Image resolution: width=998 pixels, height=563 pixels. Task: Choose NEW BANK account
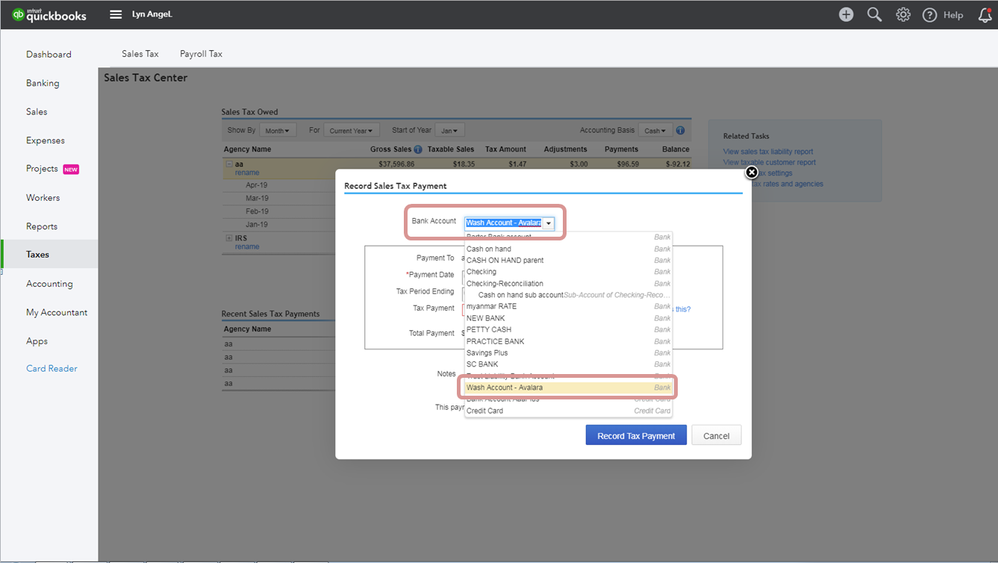(x=568, y=318)
